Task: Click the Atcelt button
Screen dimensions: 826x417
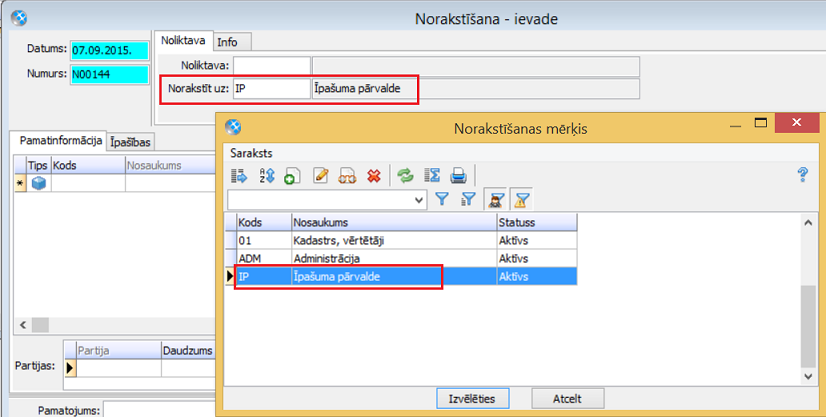Action: pos(567,399)
